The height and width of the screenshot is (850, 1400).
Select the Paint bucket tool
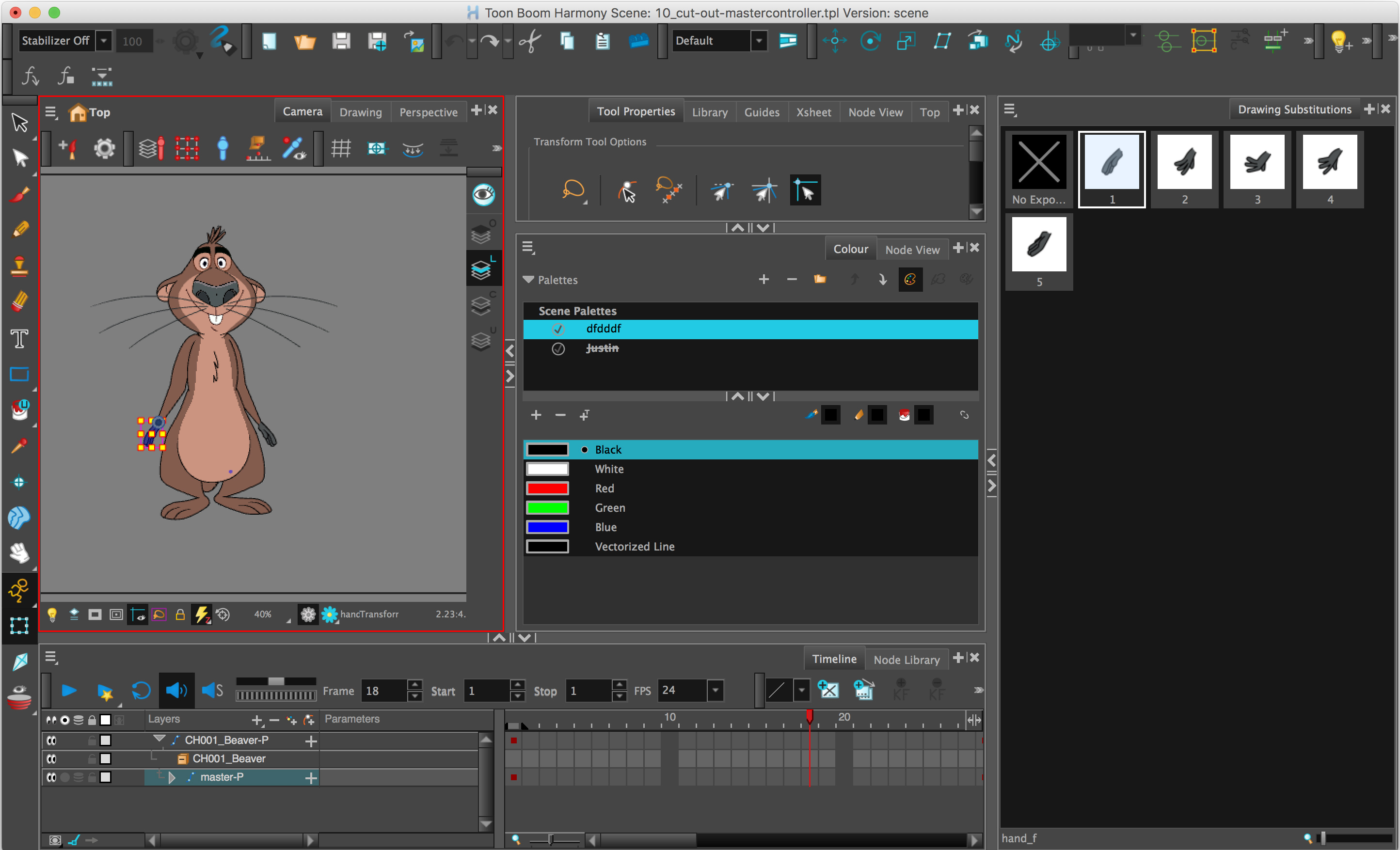point(19,409)
